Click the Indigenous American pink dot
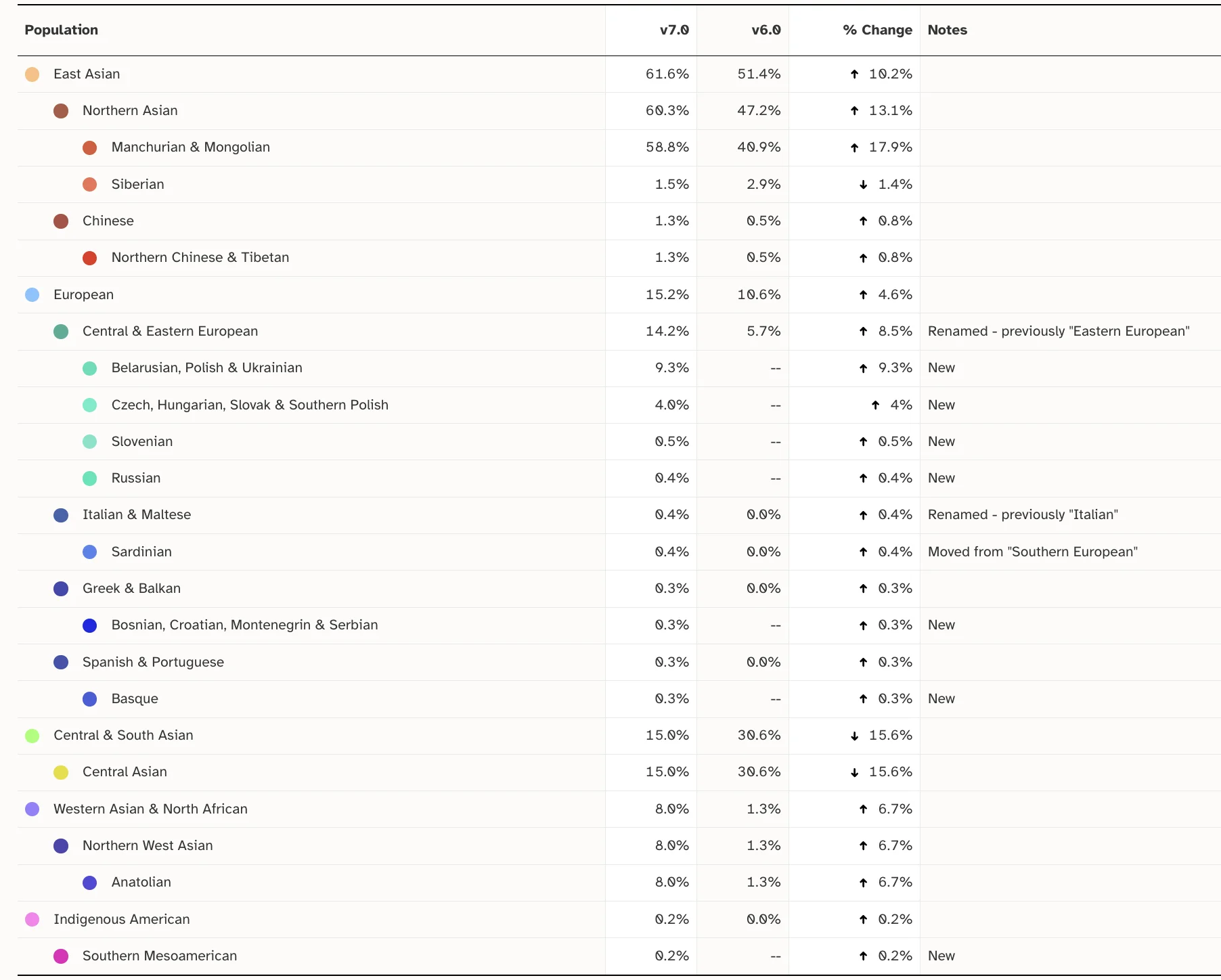The width and height of the screenshot is (1221, 980). click(32, 920)
